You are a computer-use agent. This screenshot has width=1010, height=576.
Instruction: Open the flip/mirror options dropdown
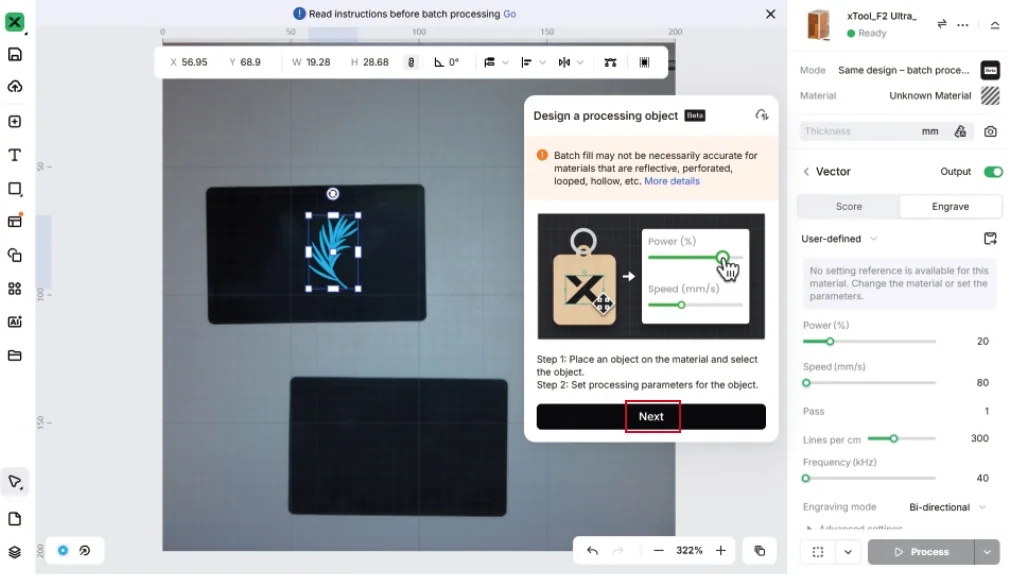(x=571, y=62)
